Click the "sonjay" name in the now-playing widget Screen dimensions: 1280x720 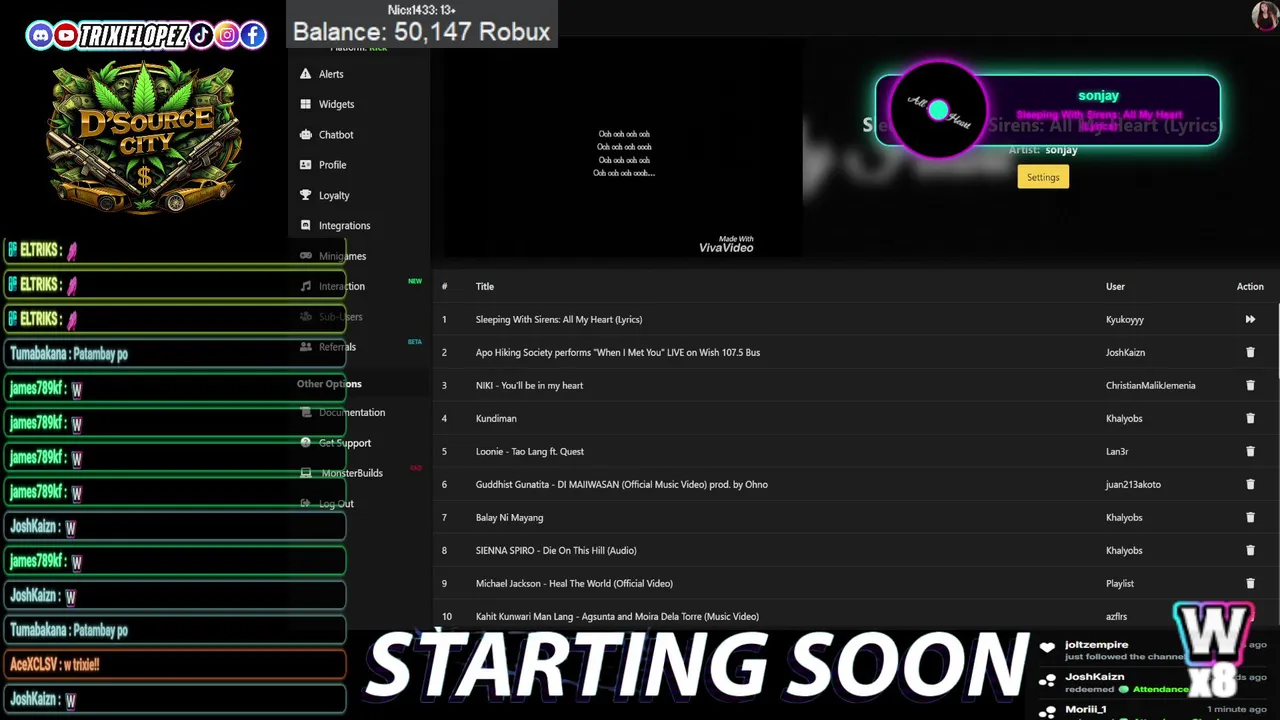tap(1098, 96)
